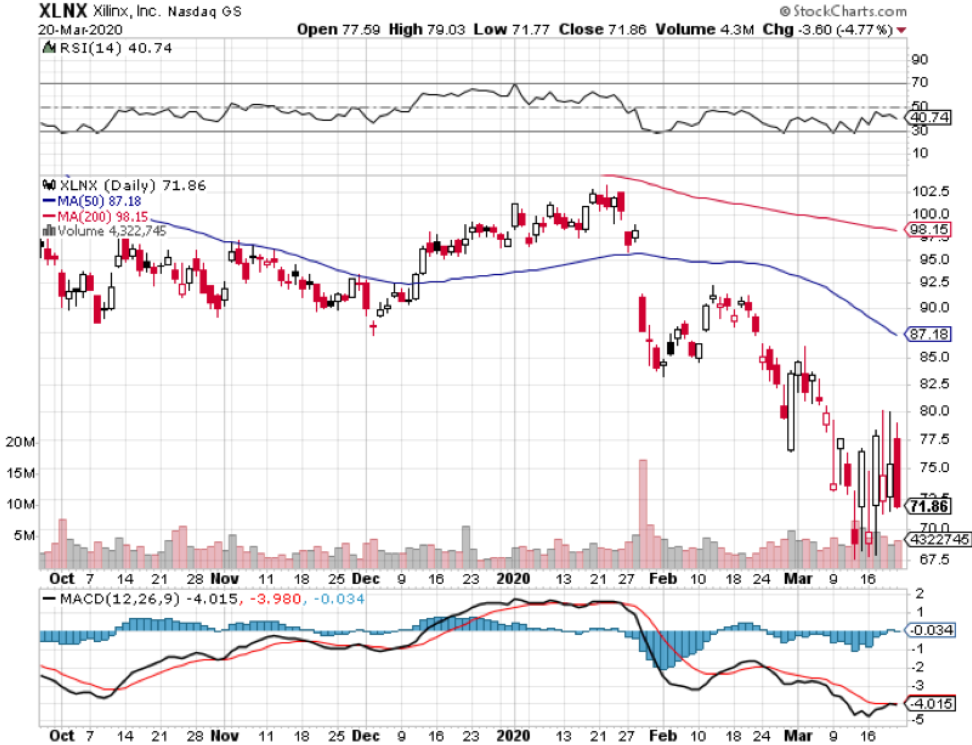Click the 'Chg -3.60 (-4.77%)' value
The width and height of the screenshot is (972, 745).
[828, 29]
